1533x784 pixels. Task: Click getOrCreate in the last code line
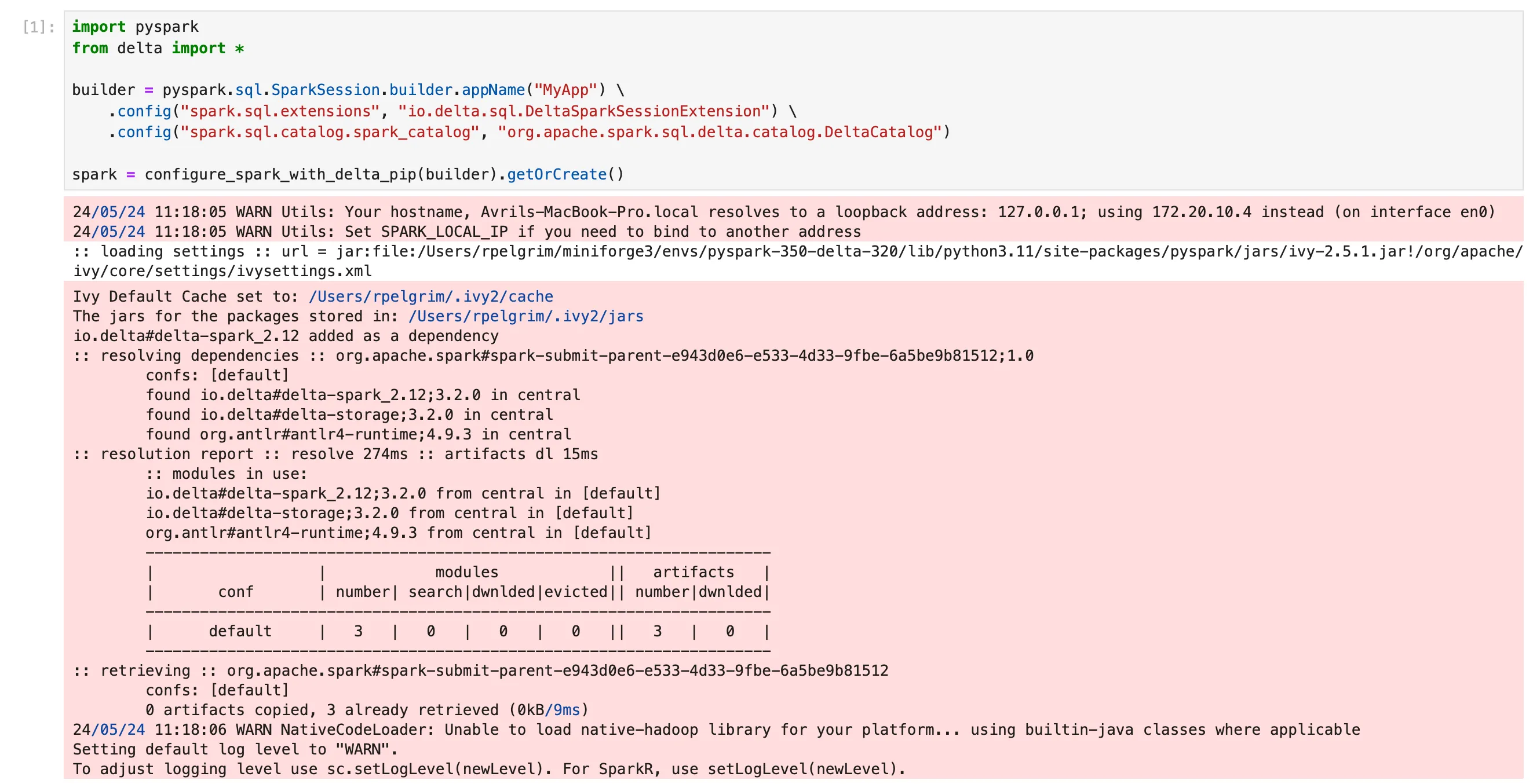(556, 174)
